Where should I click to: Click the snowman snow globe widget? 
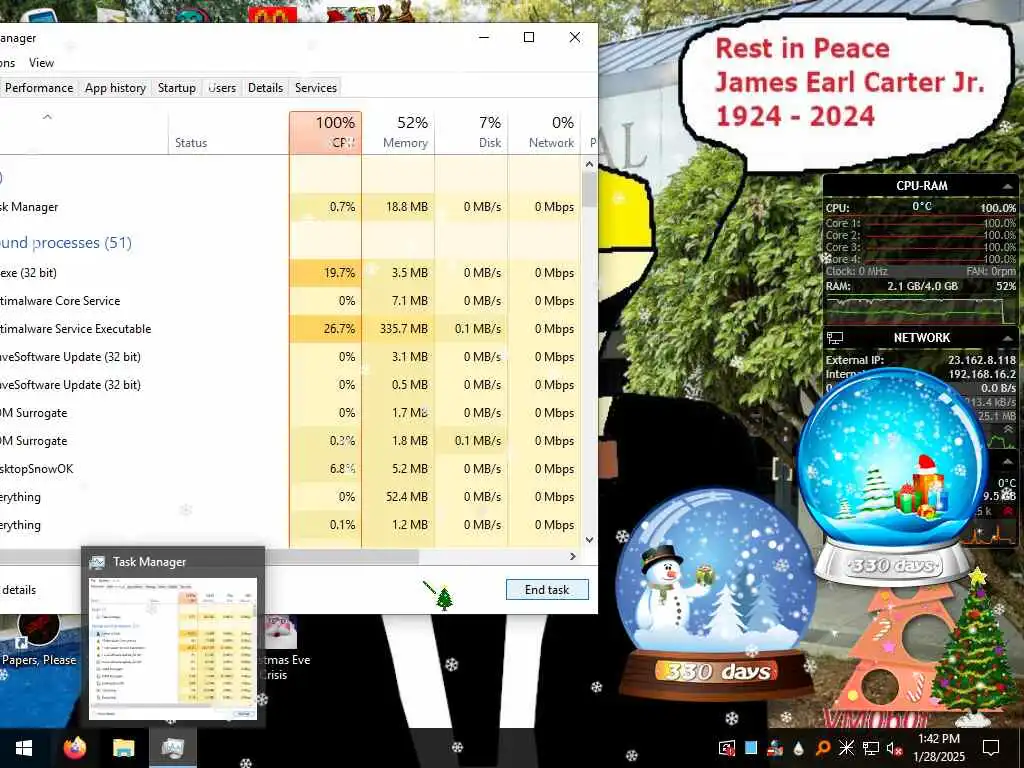point(716,594)
